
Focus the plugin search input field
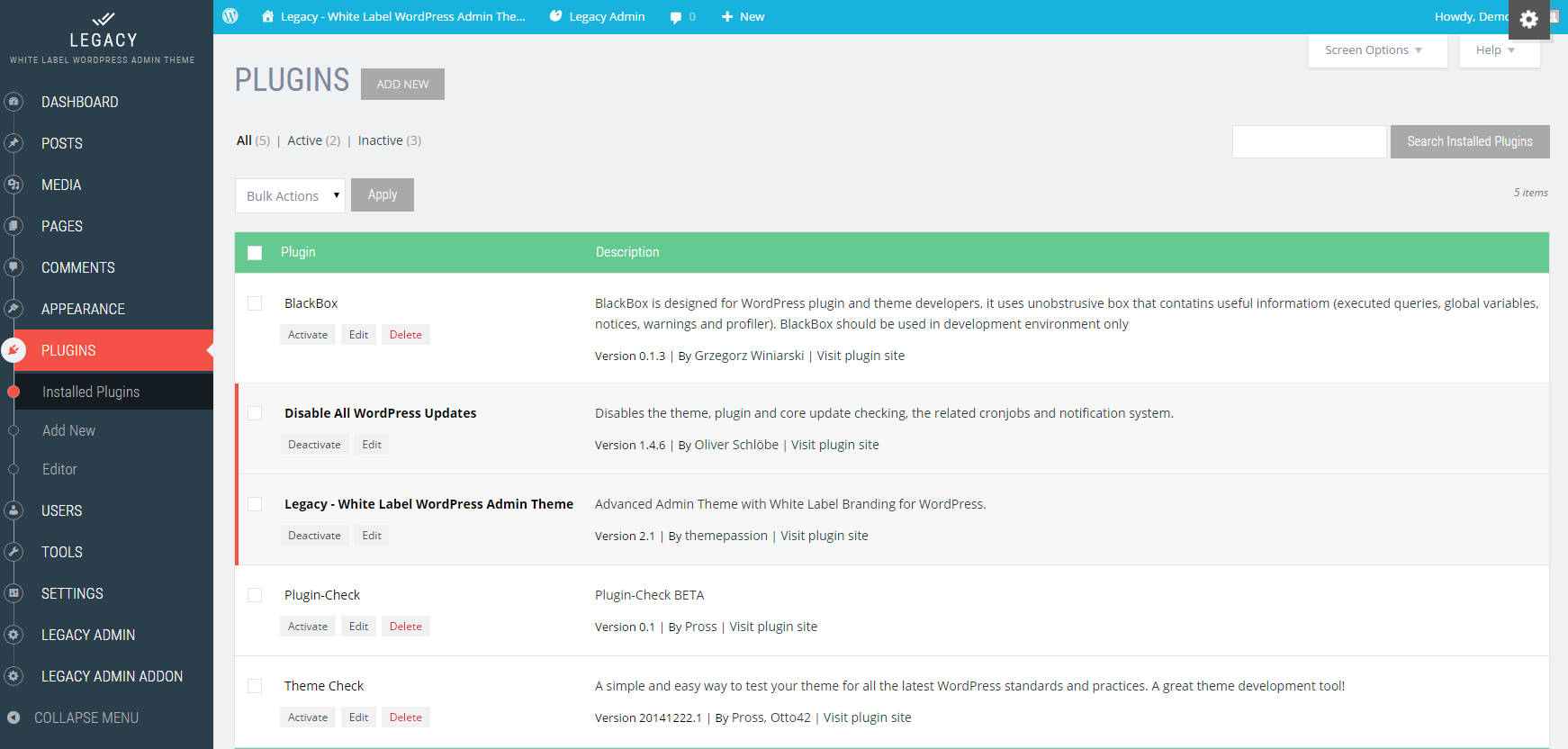(1310, 141)
